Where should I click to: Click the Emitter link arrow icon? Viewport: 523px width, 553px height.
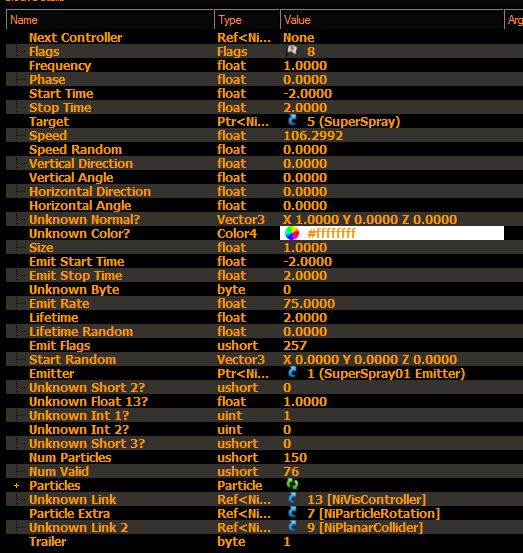click(292, 373)
